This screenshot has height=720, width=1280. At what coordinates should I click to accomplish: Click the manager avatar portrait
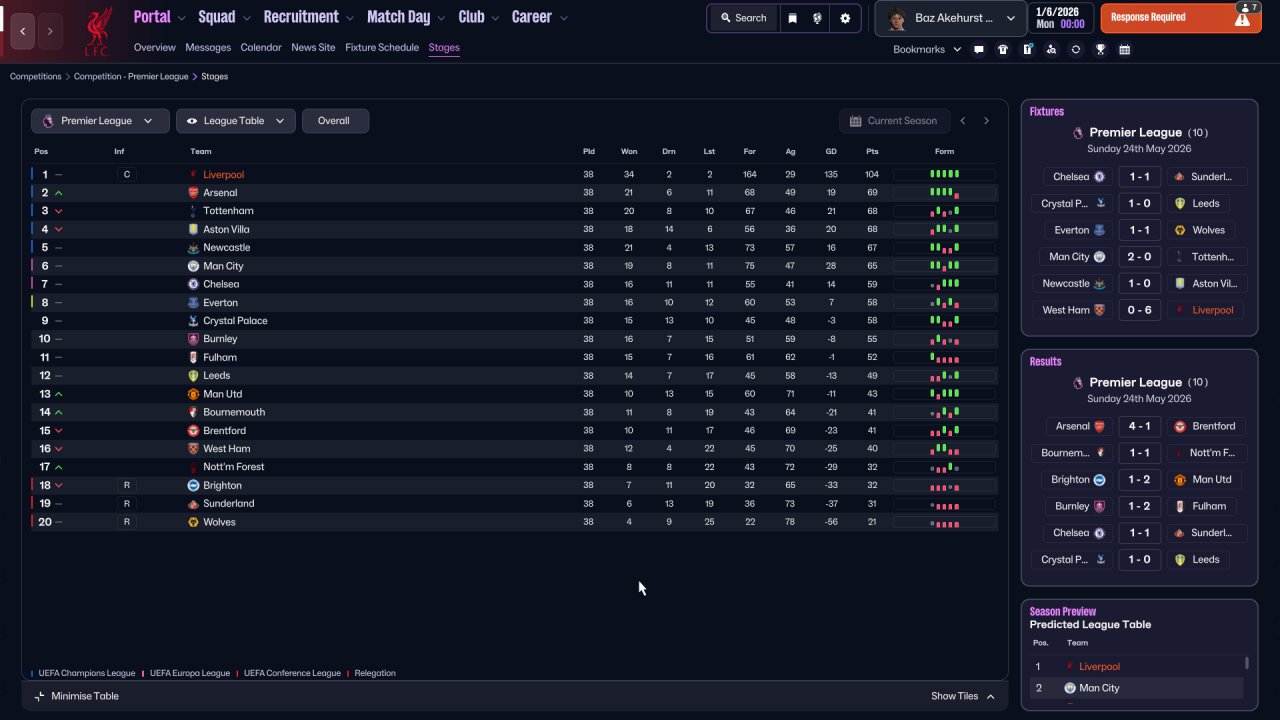tap(897, 18)
